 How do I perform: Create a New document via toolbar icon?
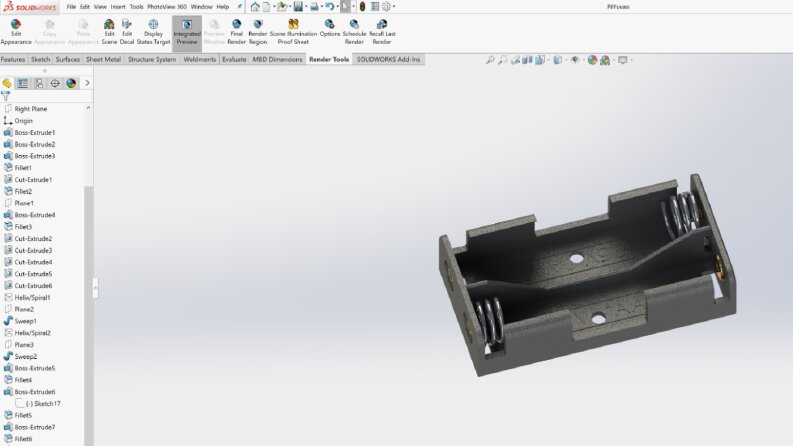(x=267, y=7)
